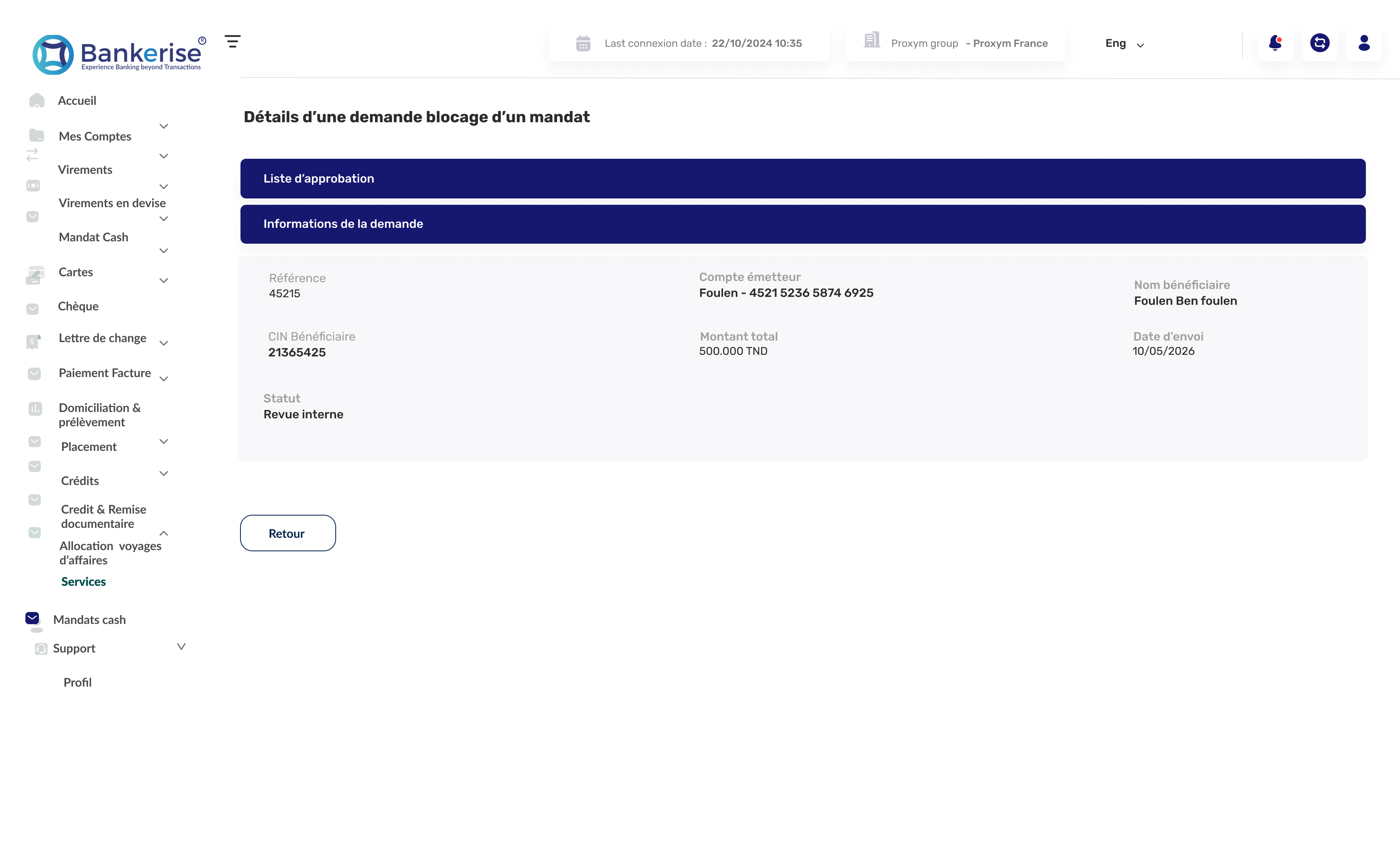
Task: Open Mandats cash menu item
Action: pos(89,620)
